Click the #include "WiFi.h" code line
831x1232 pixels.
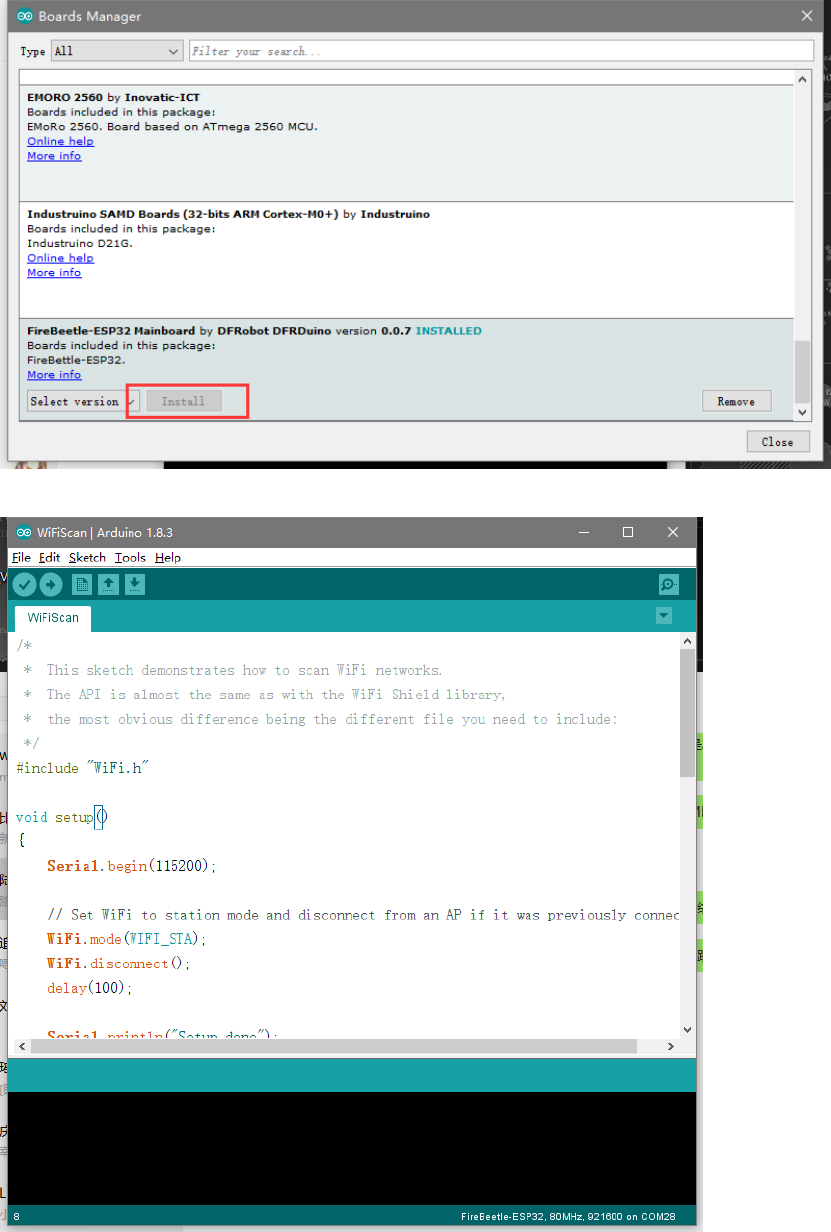83,768
